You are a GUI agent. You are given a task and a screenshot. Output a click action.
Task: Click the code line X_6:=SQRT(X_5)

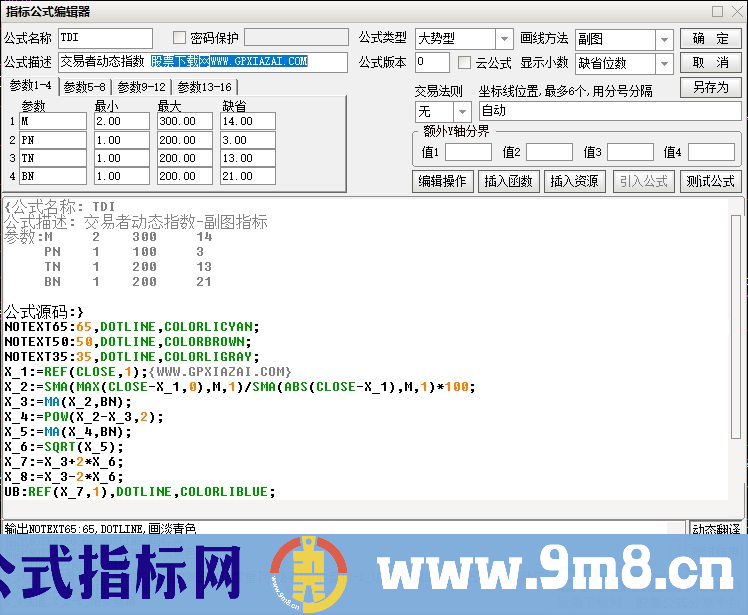(64, 447)
